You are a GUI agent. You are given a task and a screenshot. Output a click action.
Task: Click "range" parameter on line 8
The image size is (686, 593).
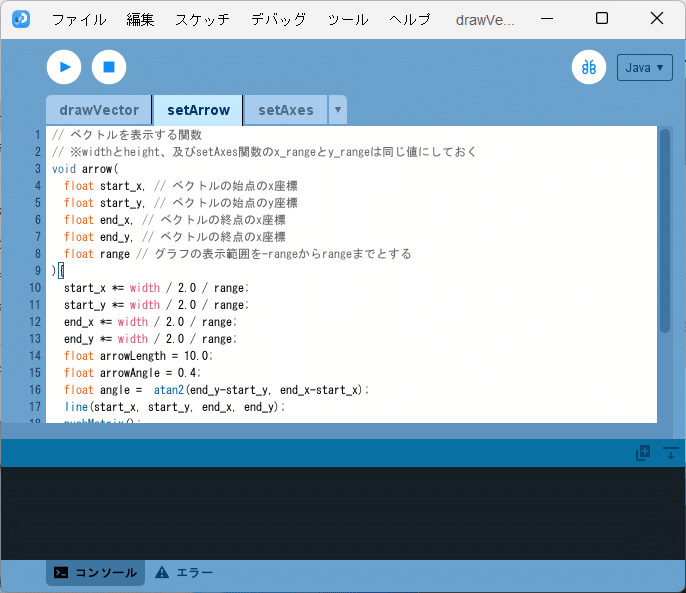[115, 254]
